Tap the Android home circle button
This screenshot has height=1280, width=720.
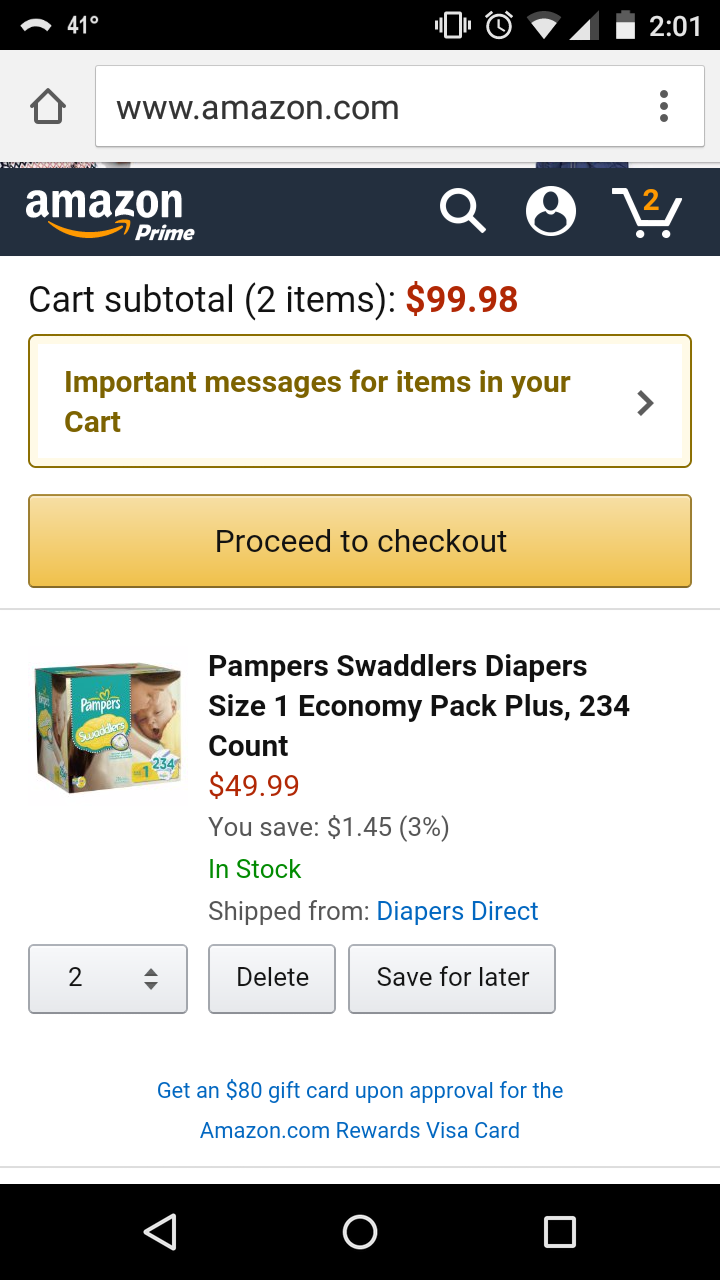[x=360, y=1232]
